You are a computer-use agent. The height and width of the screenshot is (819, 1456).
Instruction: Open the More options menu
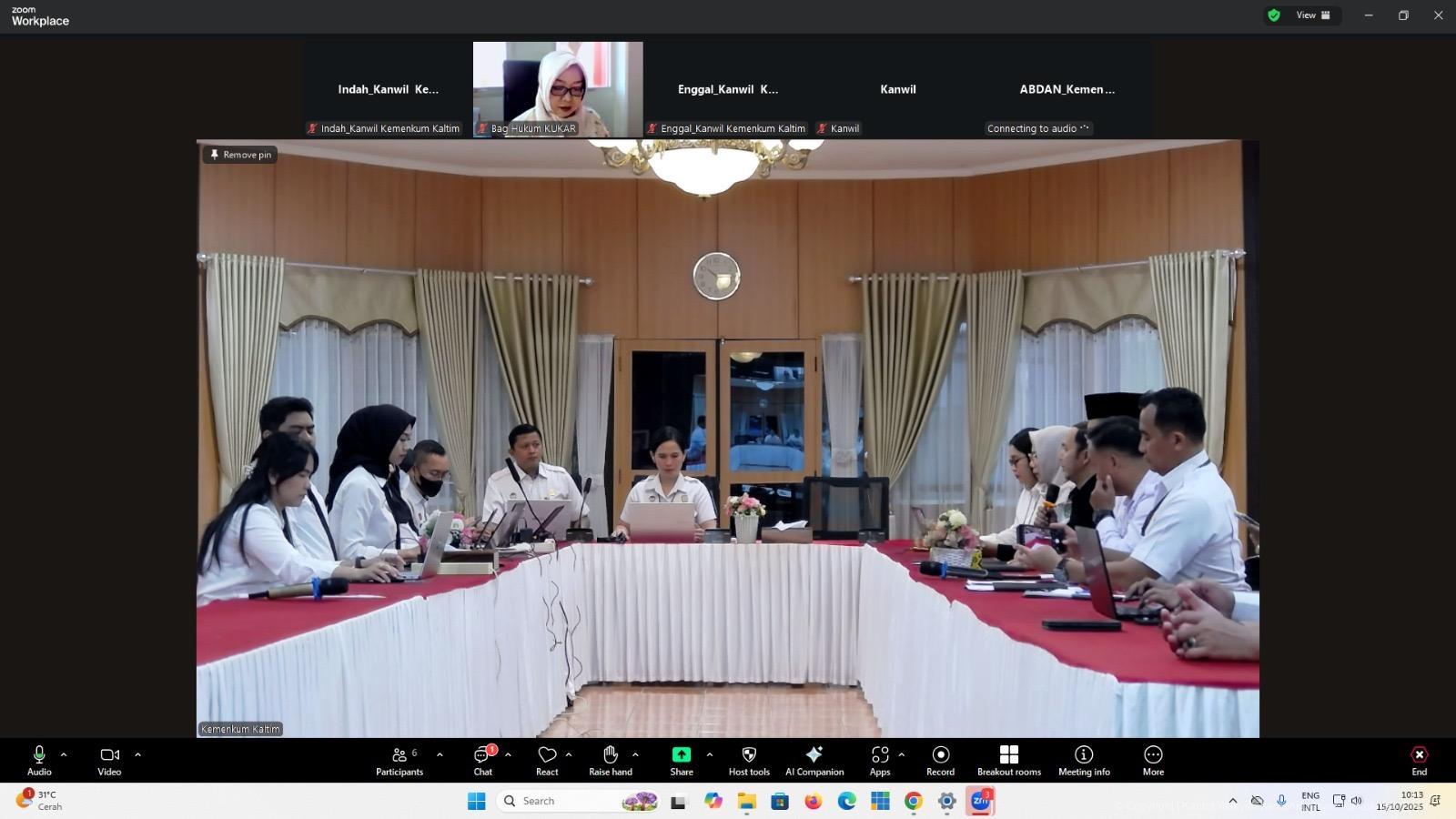(1153, 761)
